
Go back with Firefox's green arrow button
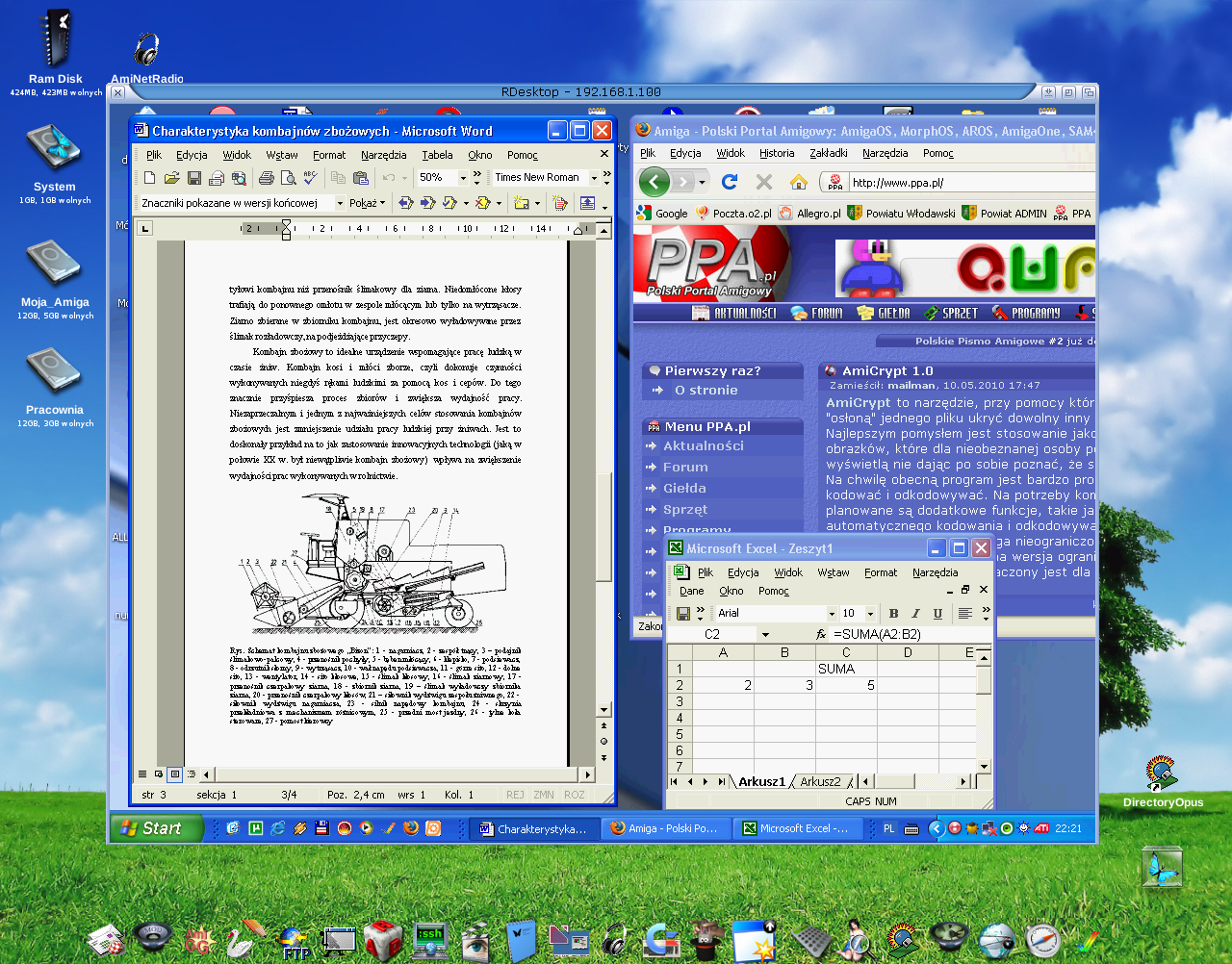pyautogui.click(x=654, y=181)
